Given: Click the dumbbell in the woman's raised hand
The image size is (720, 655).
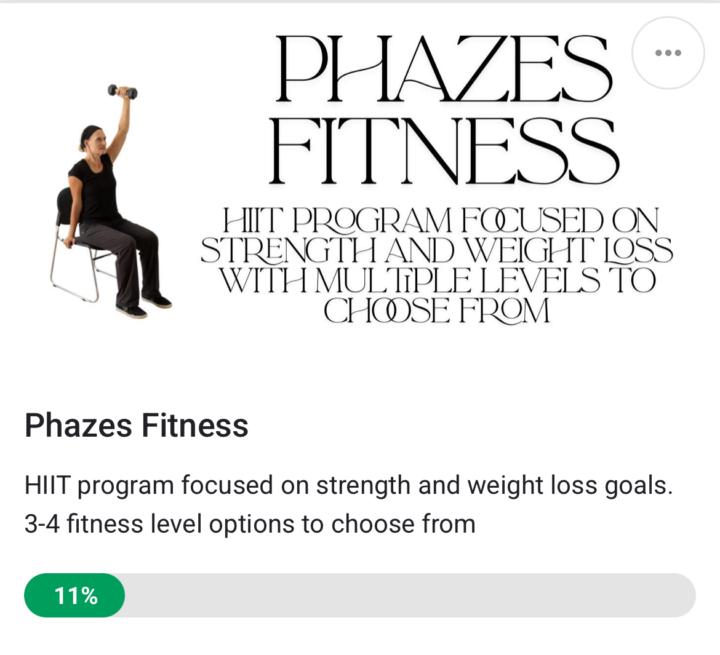Looking at the screenshot, I should coord(122,92).
